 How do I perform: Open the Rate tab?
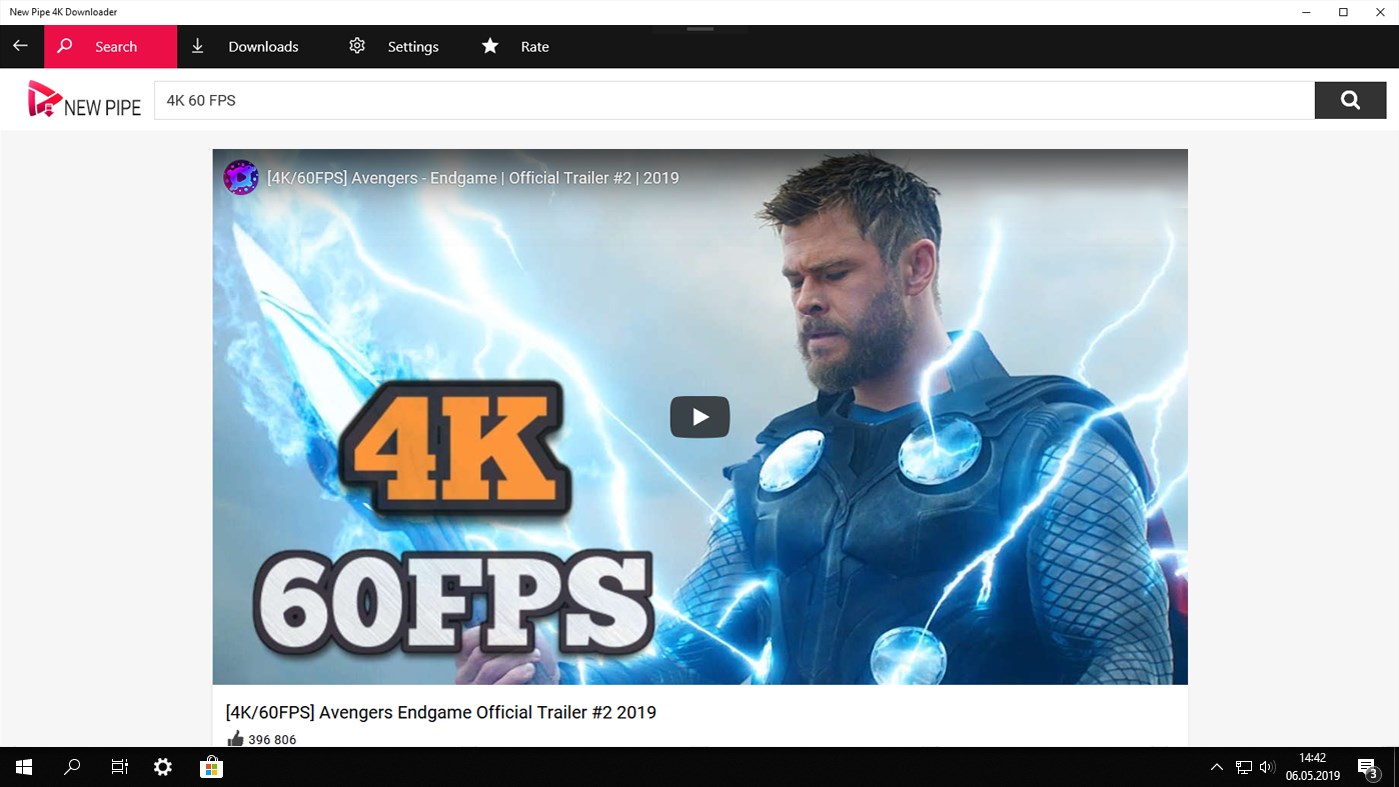(516, 46)
